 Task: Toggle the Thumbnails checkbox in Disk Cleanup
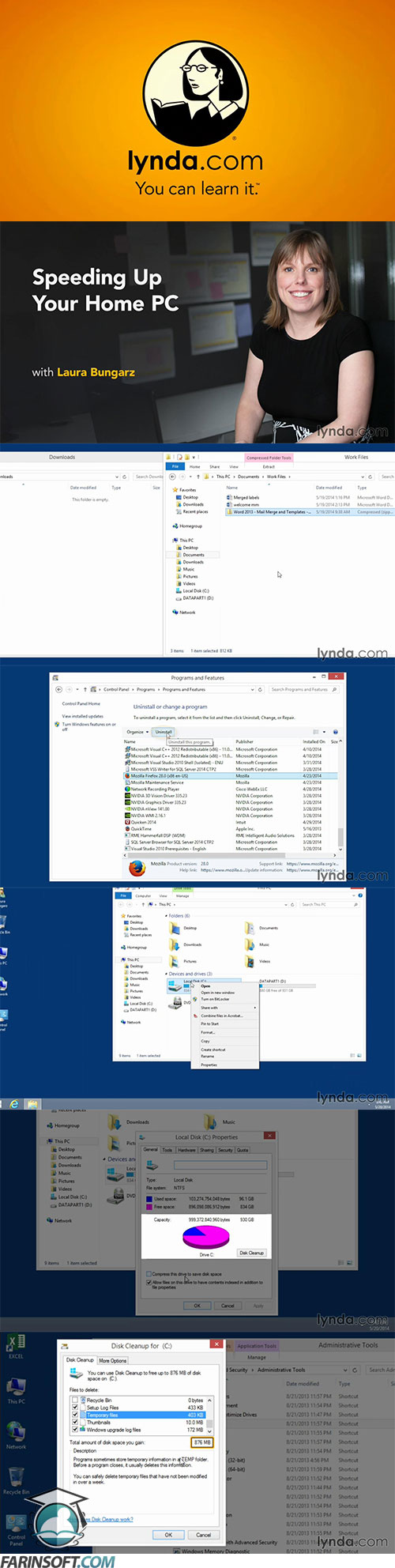click(x=75, y=1423)
